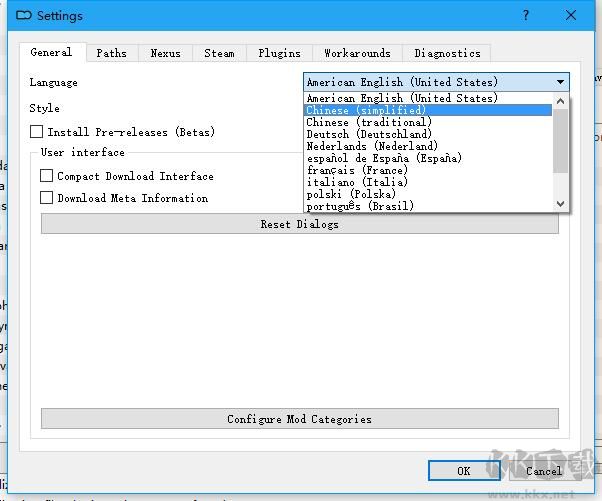Switch to the Paths tab
This screenshot has height=501, width=602.
[111, 53]
